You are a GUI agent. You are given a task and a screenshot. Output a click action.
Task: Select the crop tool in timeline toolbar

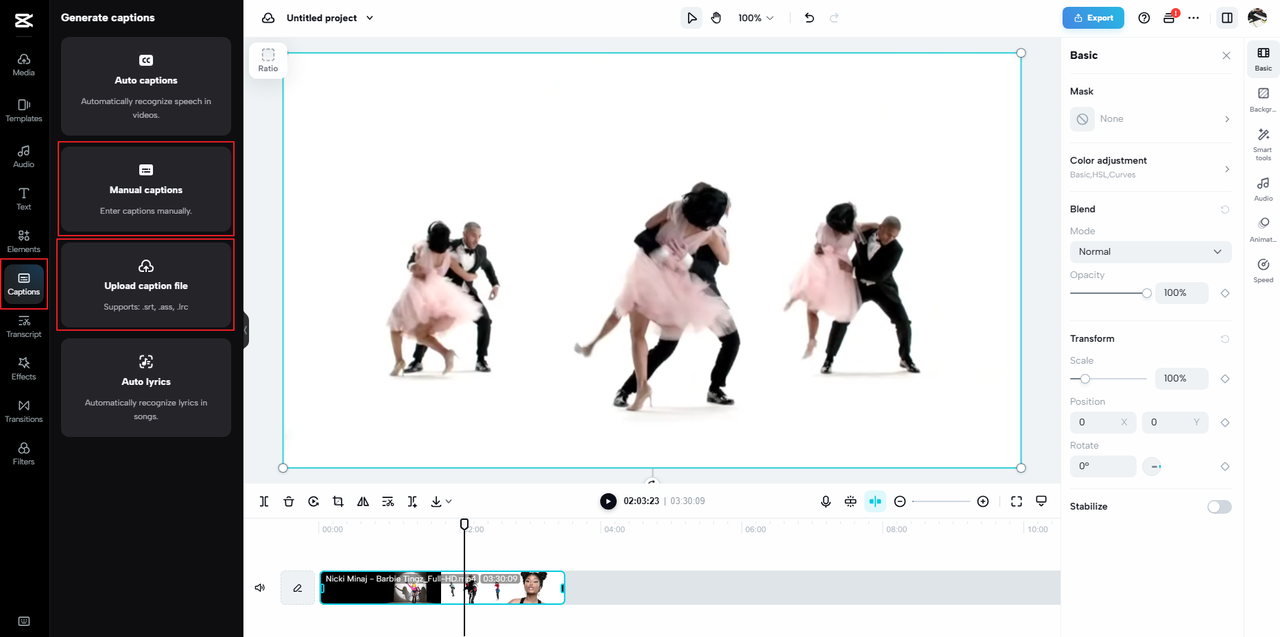pos(338,502)
